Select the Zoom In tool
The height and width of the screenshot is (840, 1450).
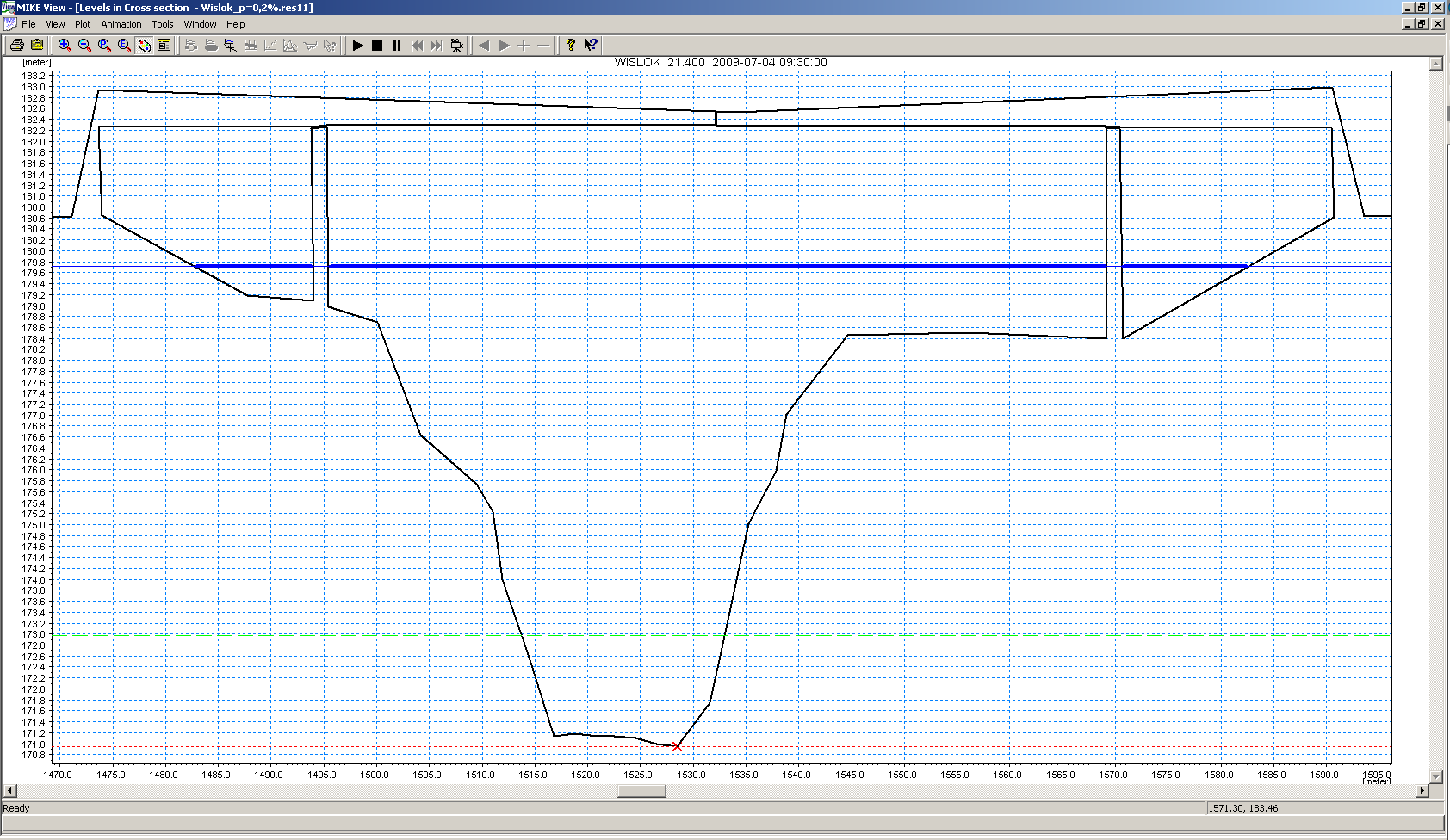click(x=65, y=45)
